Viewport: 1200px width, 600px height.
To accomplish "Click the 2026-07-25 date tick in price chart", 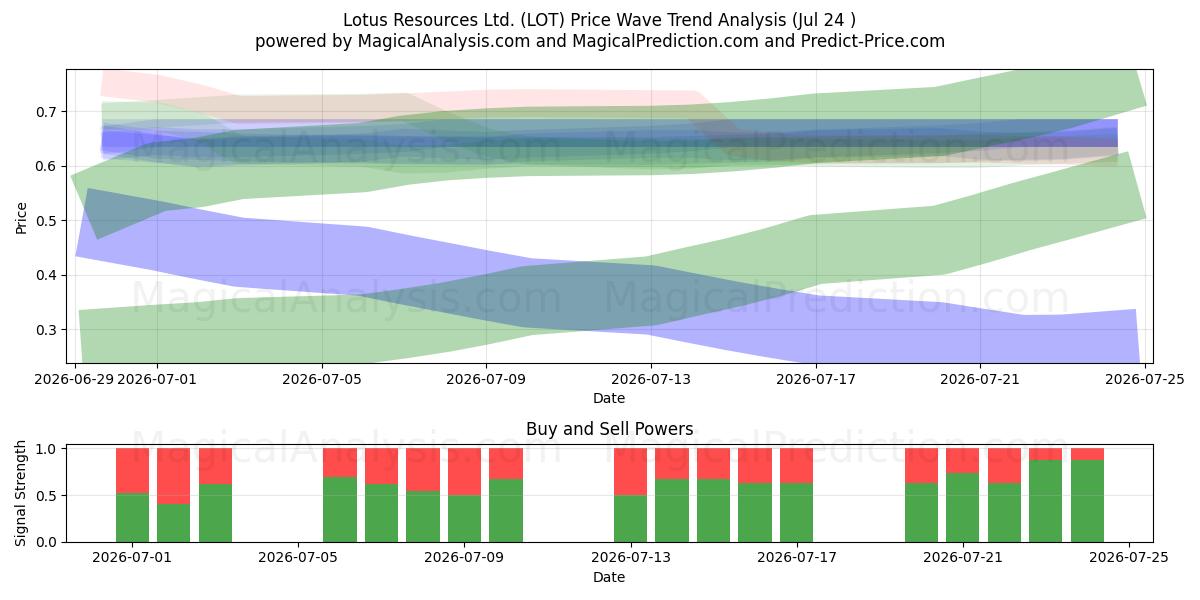I will pos(1145,379).
